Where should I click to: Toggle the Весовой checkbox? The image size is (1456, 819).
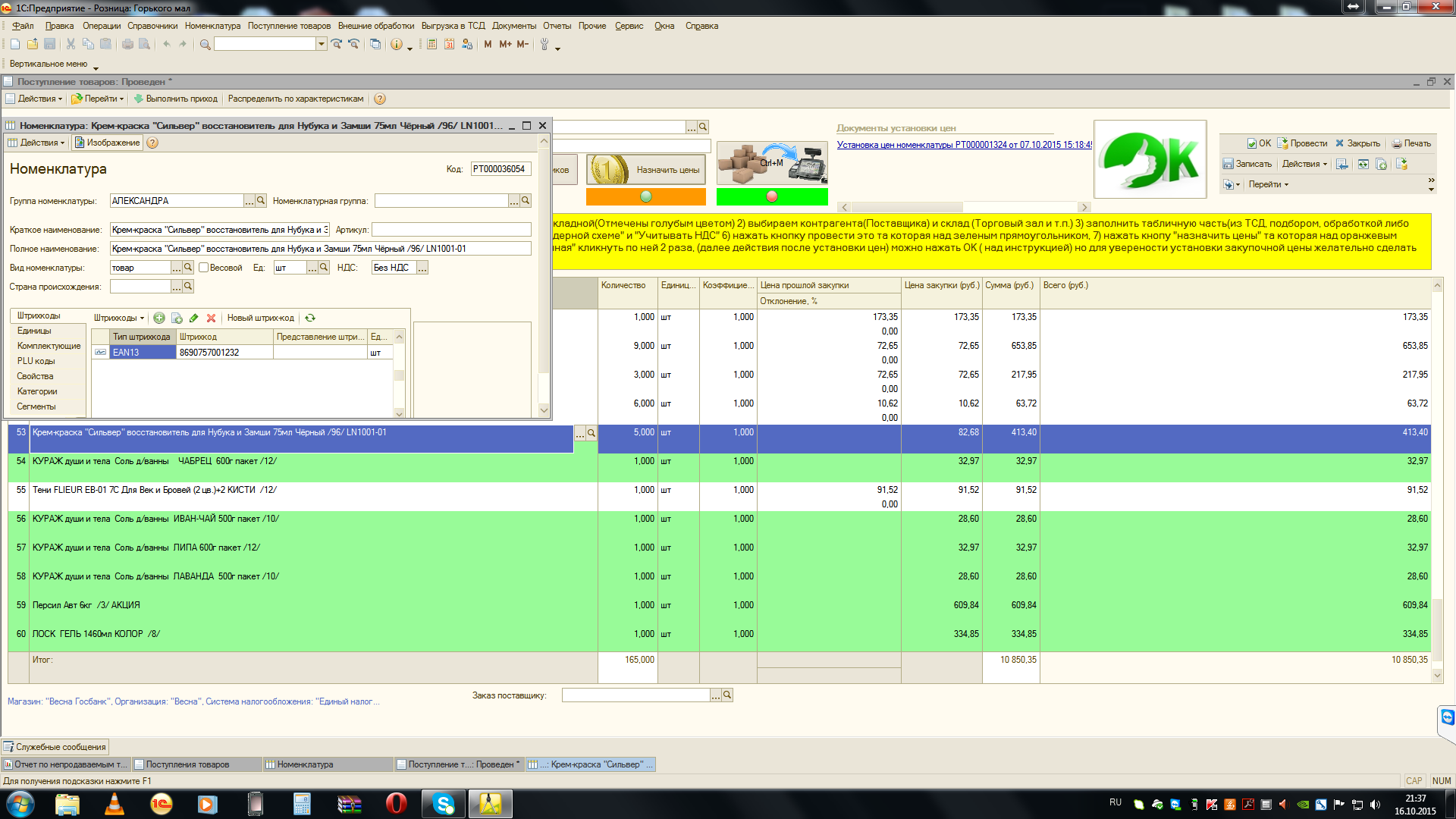tap(203, 268)
